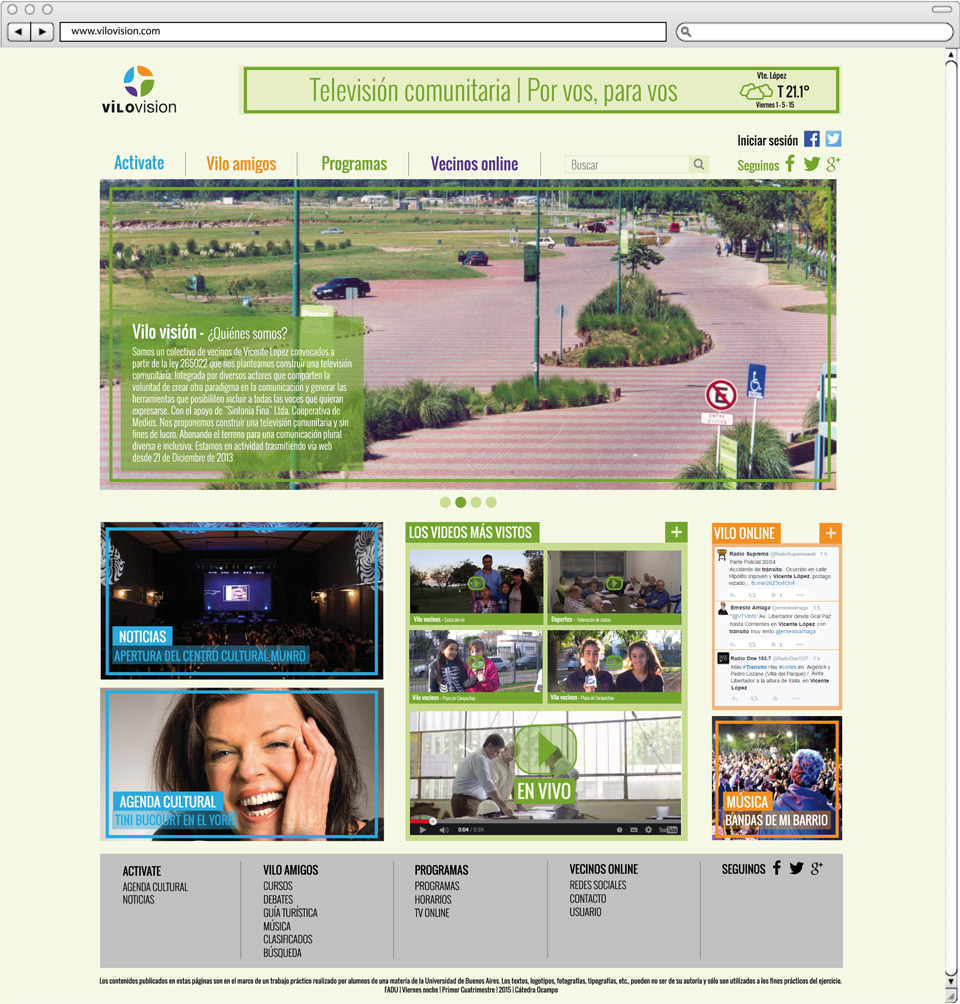Click the Guía Turística footer link
Viewport: 960px width, 1004px height.
290,913
